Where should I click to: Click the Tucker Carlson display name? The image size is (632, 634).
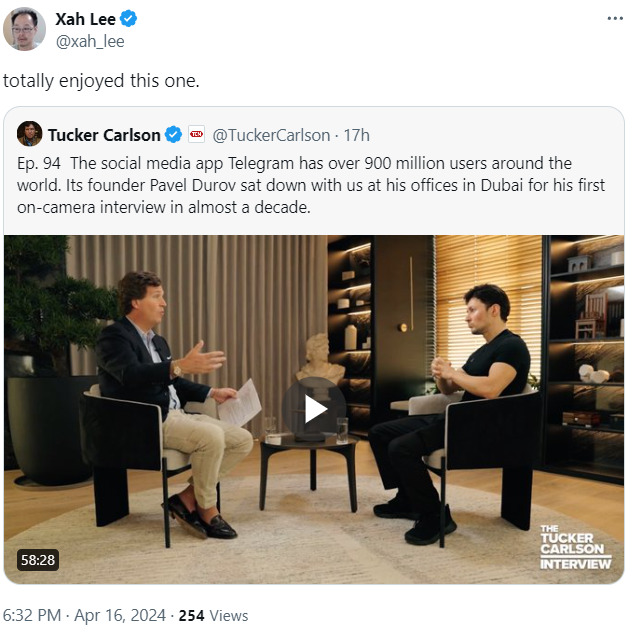coord(104,135)
